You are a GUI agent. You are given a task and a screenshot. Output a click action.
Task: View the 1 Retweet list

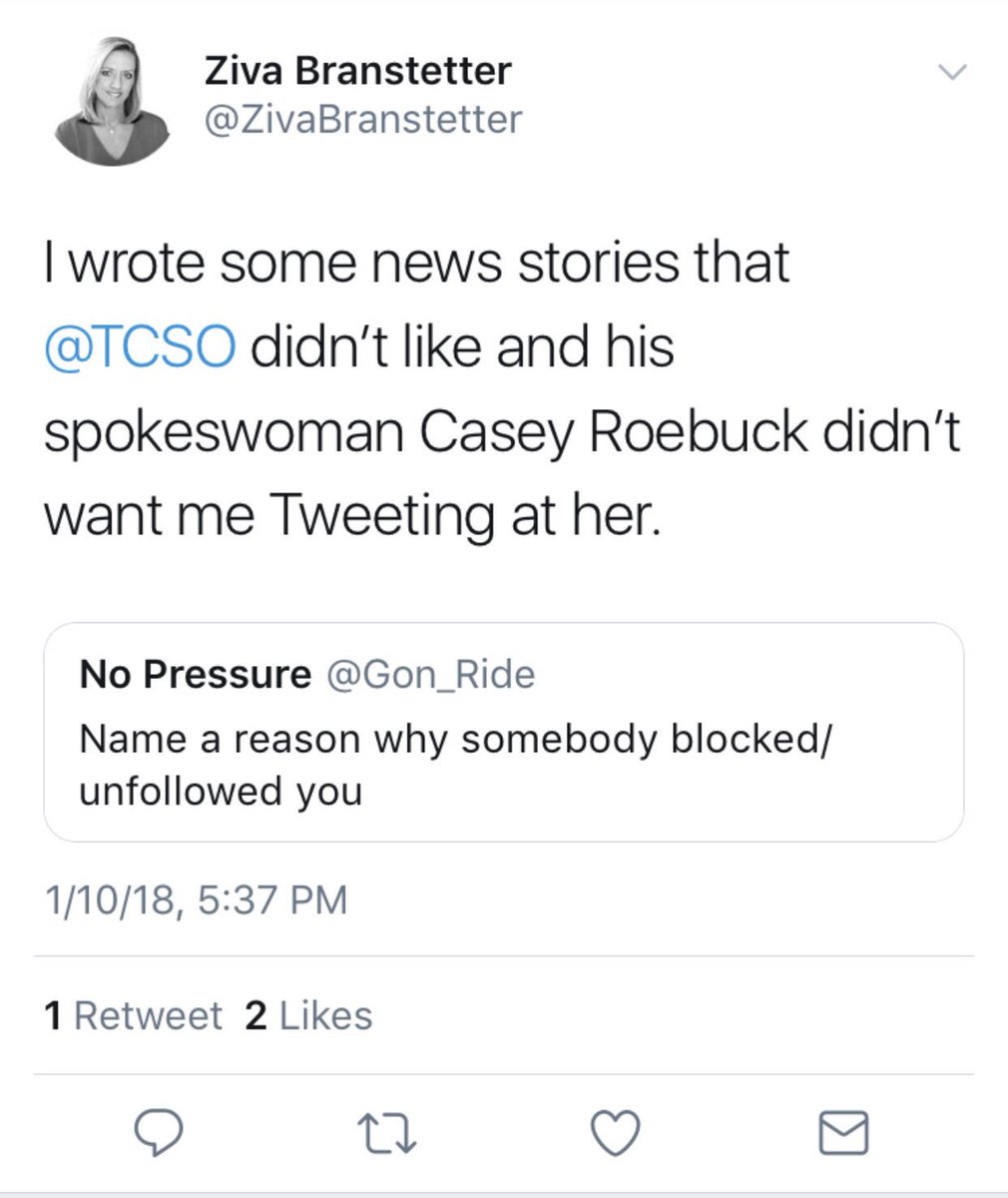(x=133, y=1015)
